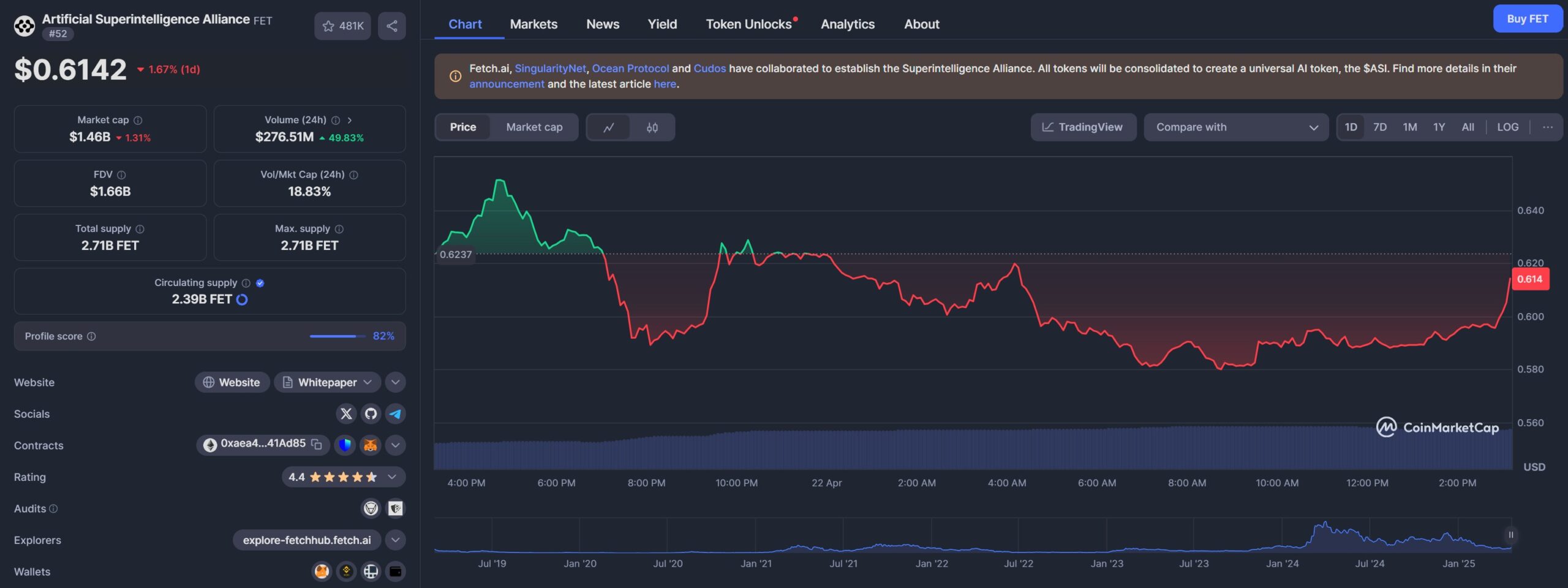Click the Buy FET button
The height and width of the screenshot is (588, 1568).
click(x=1528, y=19)
